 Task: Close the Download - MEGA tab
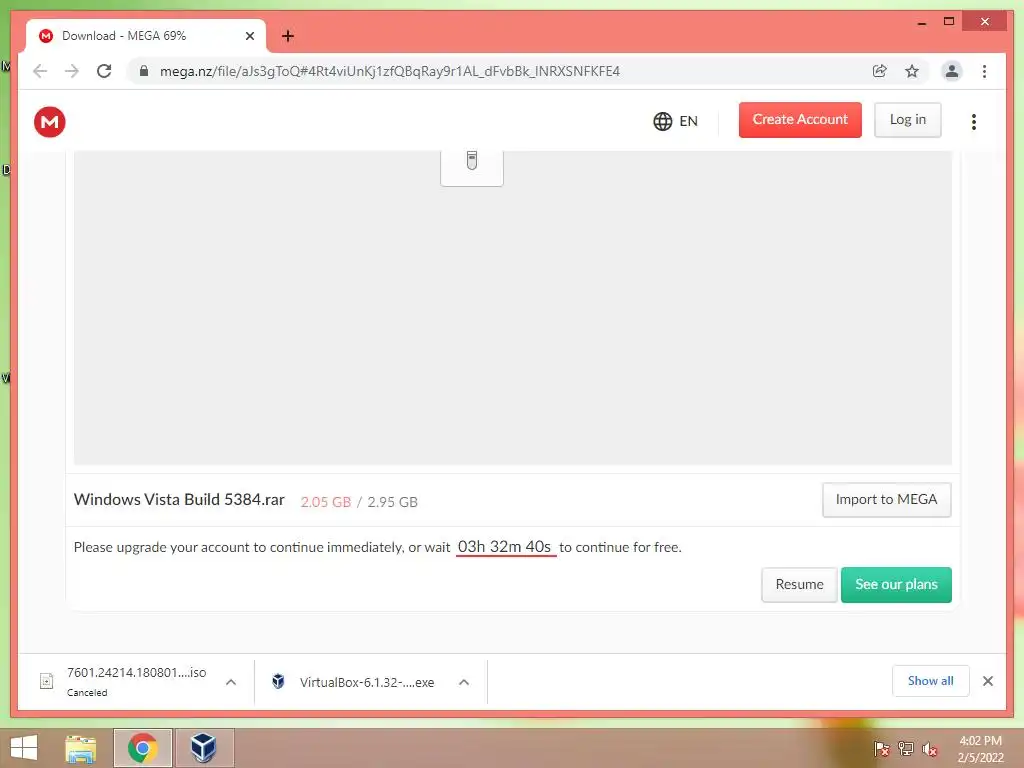tap(249, 36)
